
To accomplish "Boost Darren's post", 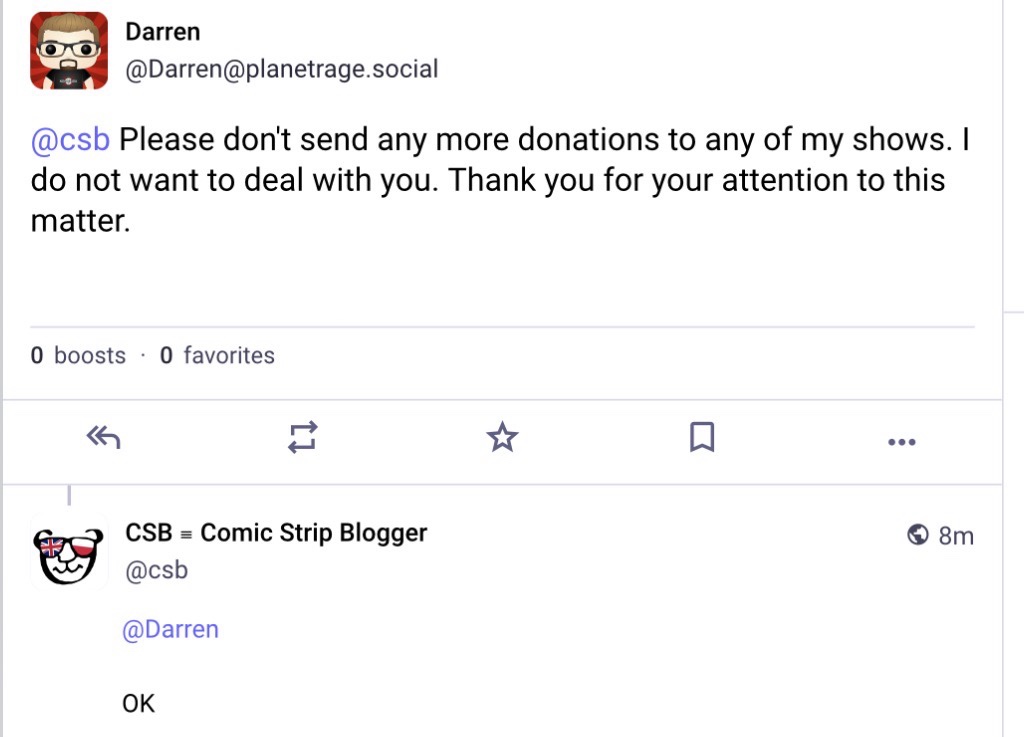I will point(302,437).
